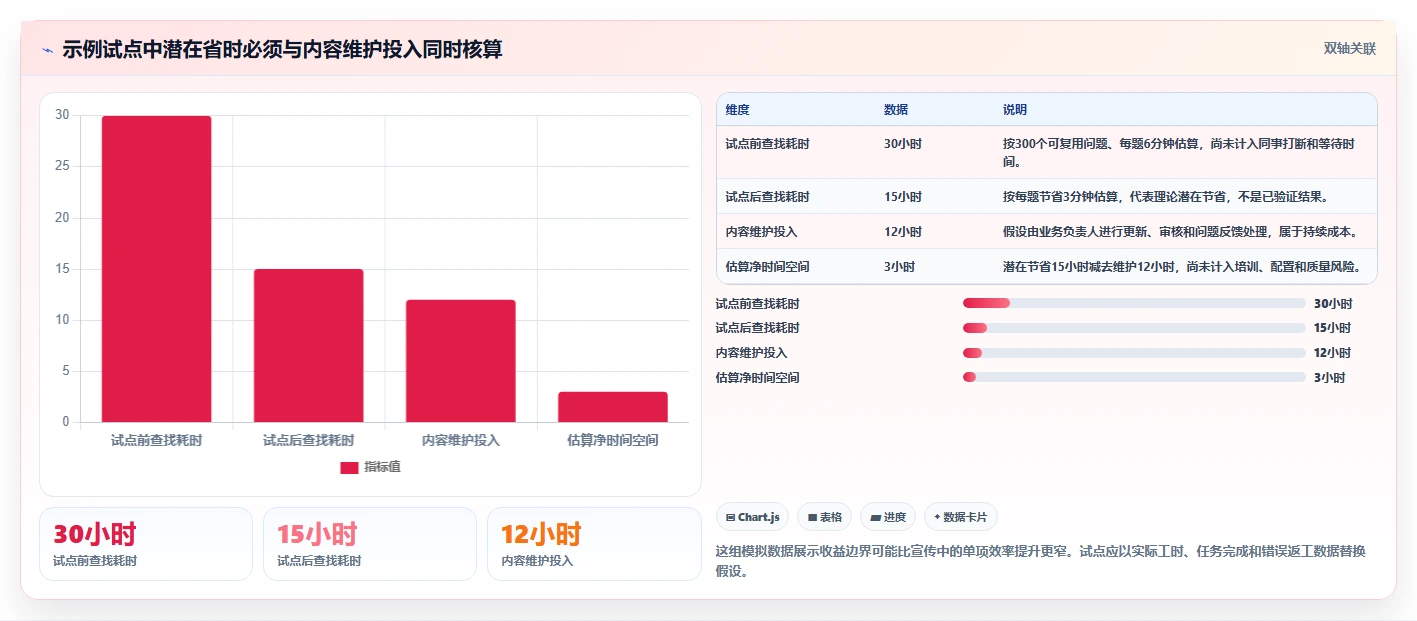Click the 估算净时间空间 bar in the chart
This screenshot has width=1417, height=621.
(612, 407)
